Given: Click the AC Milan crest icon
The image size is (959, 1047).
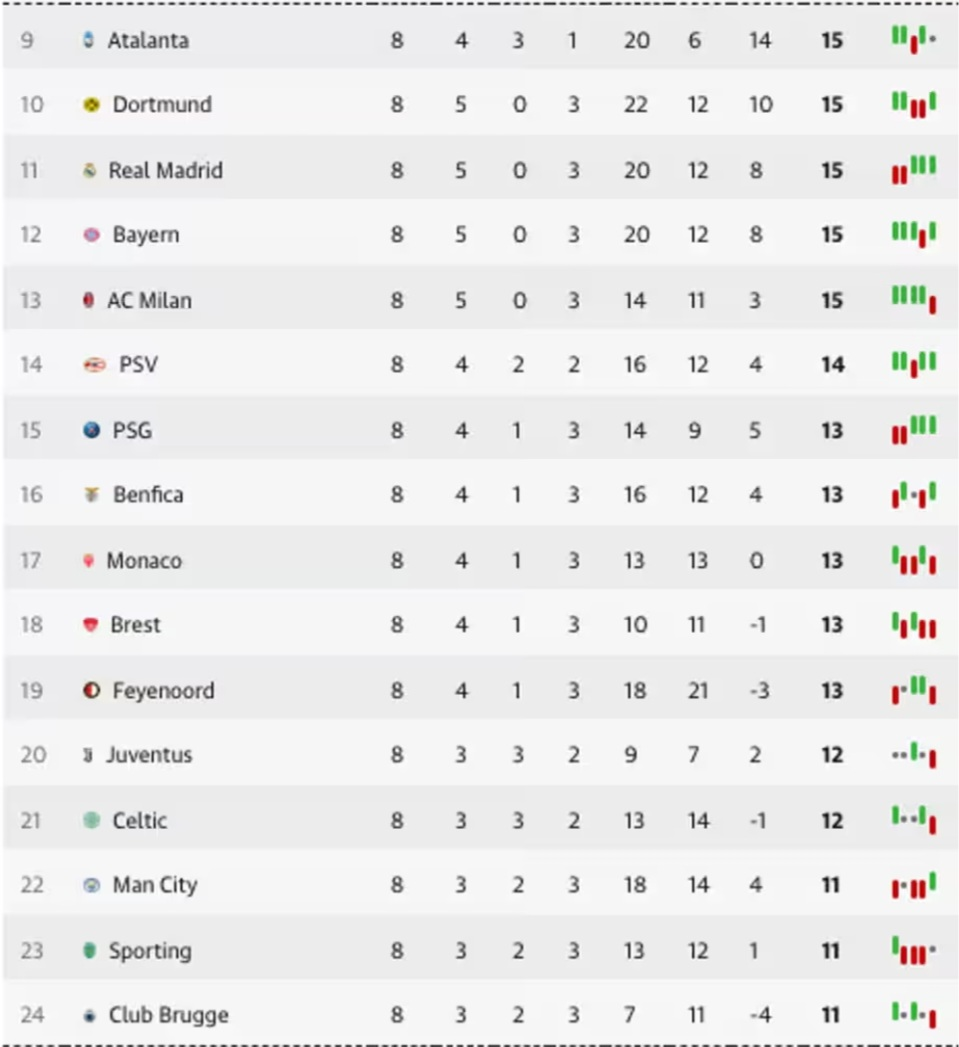Looking at the screenshot, I should [x=89, y=300].
